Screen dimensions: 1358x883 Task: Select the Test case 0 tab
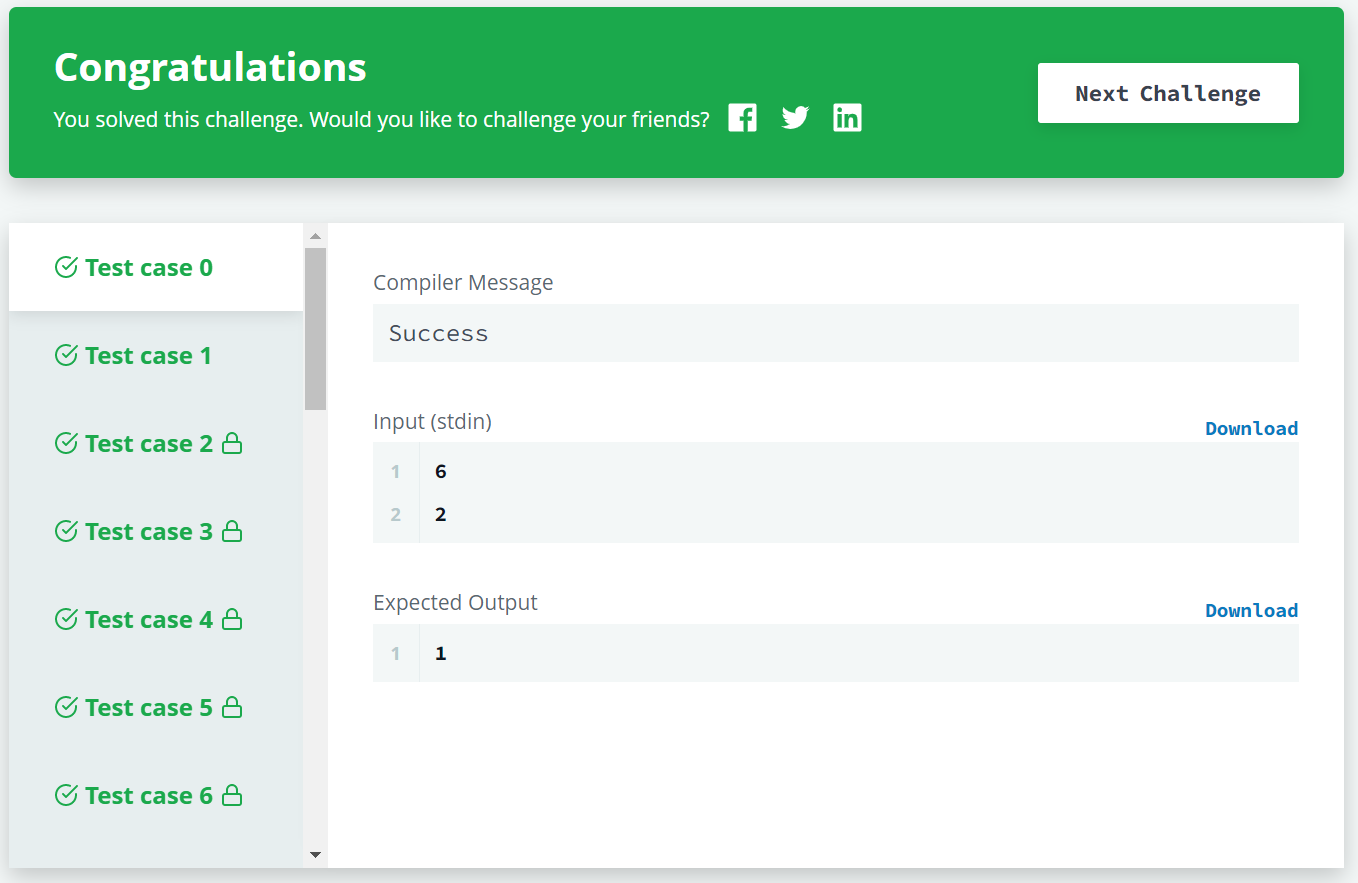click(x=156, y=267)
